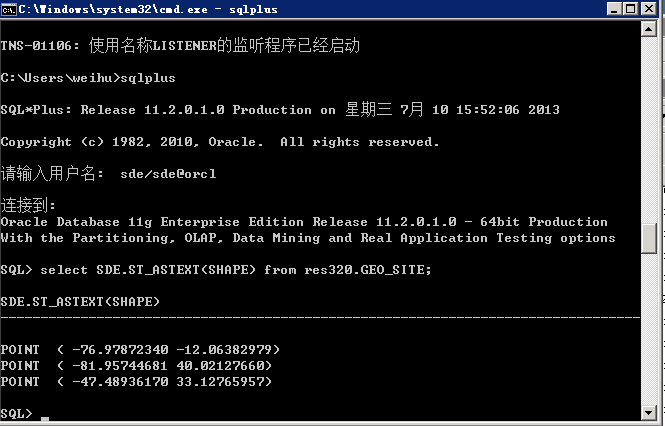Click the 'sde/sde@orcl' login text
Screen dimensions: 665x426
pos(168,174)
